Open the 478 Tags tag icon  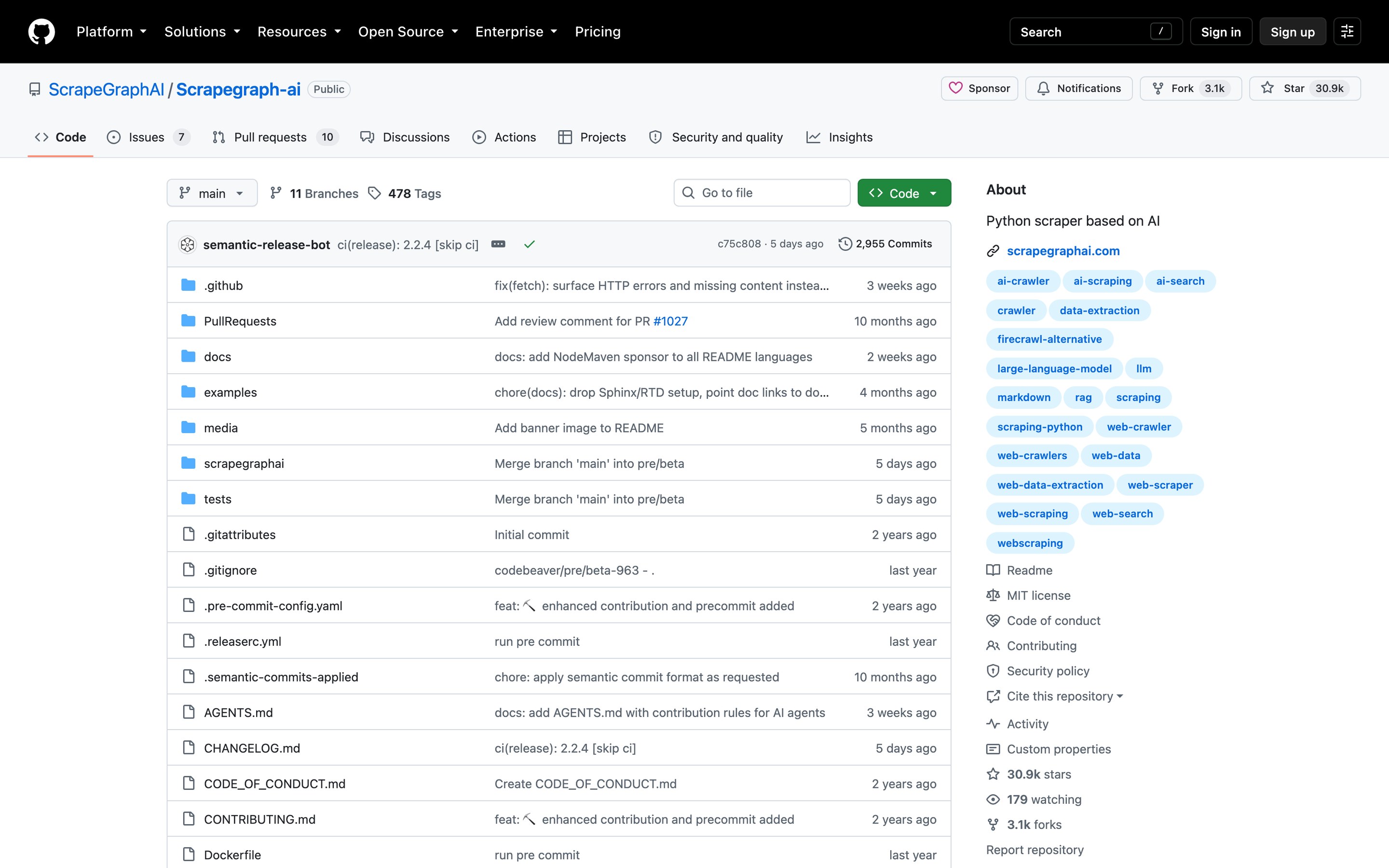tap(374, 193)
